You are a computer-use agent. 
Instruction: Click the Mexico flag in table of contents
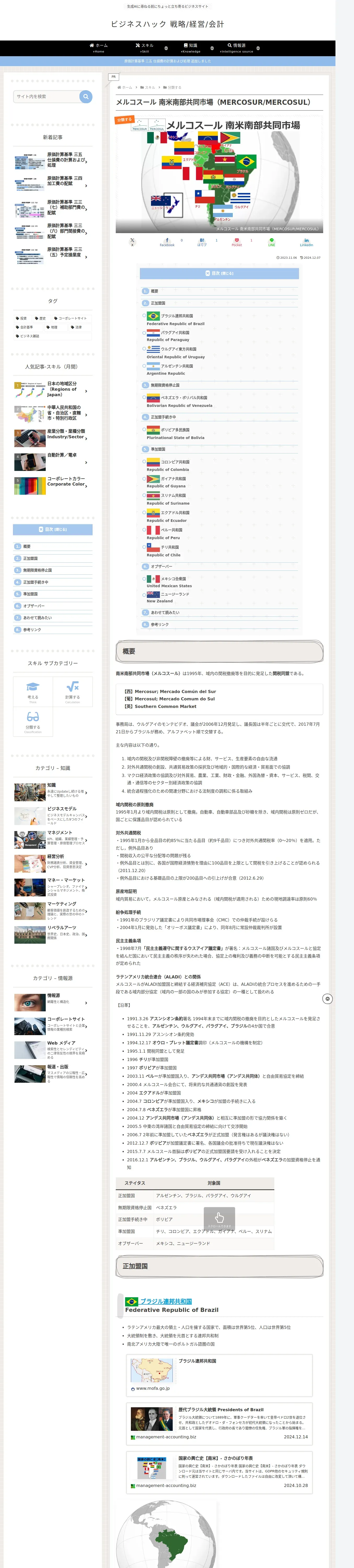tap(153, 578)
